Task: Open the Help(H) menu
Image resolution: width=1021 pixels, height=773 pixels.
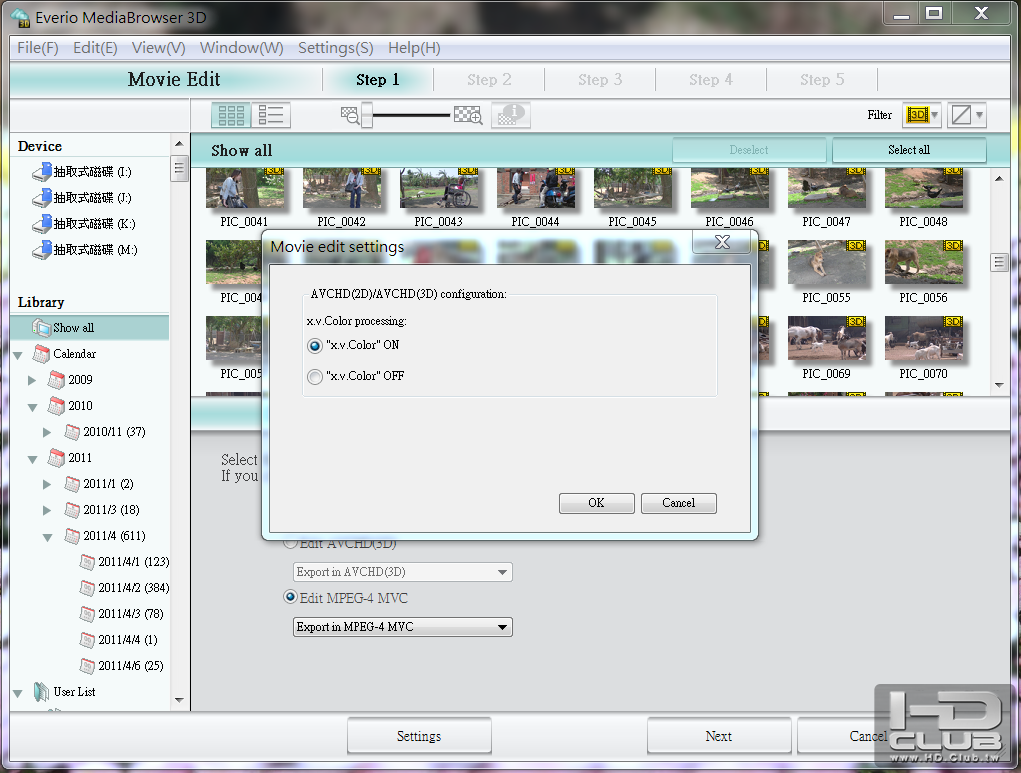Action: [x=414, y=48]
